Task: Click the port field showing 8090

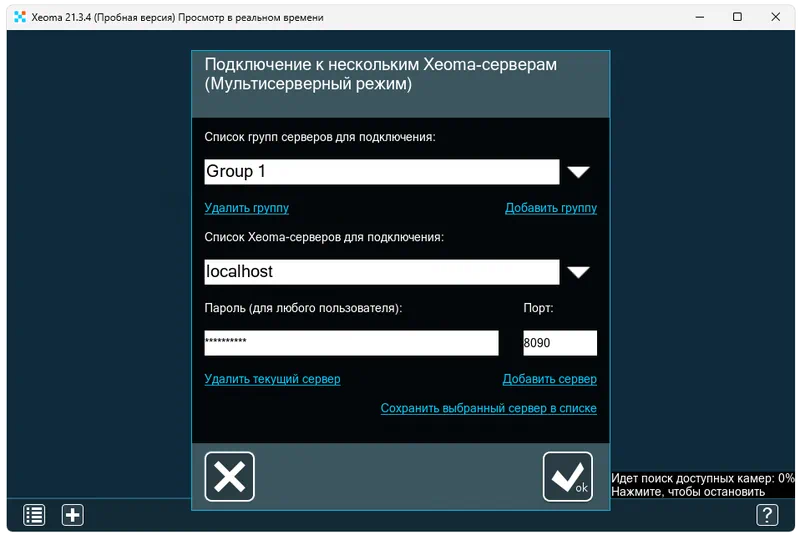Action: pos(560,343)
